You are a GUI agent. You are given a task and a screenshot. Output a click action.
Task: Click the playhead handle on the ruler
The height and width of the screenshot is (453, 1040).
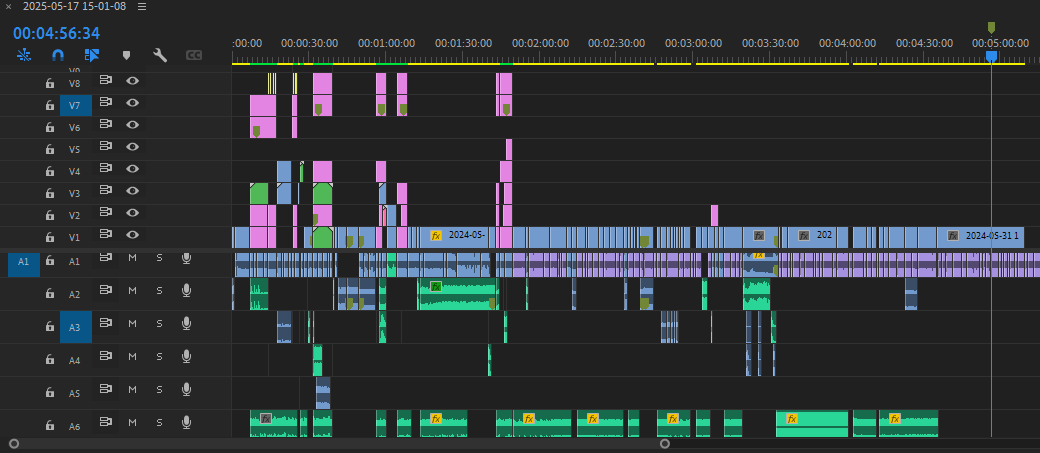991,56
